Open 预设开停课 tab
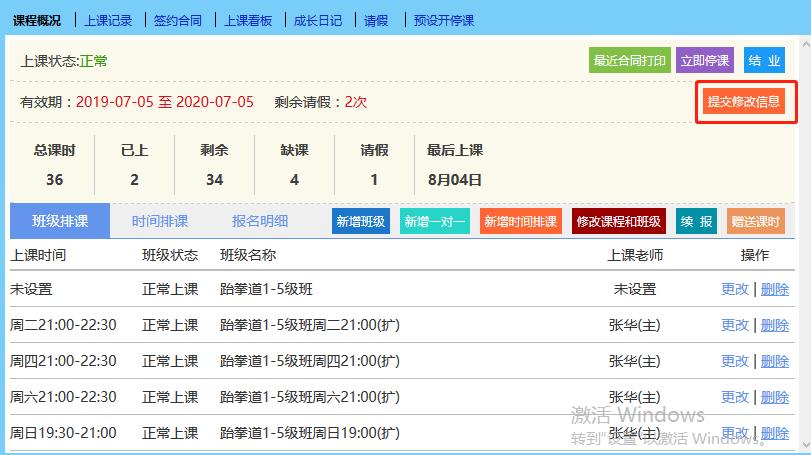Screen dimensions: 811x455 [x=443, y=20]
